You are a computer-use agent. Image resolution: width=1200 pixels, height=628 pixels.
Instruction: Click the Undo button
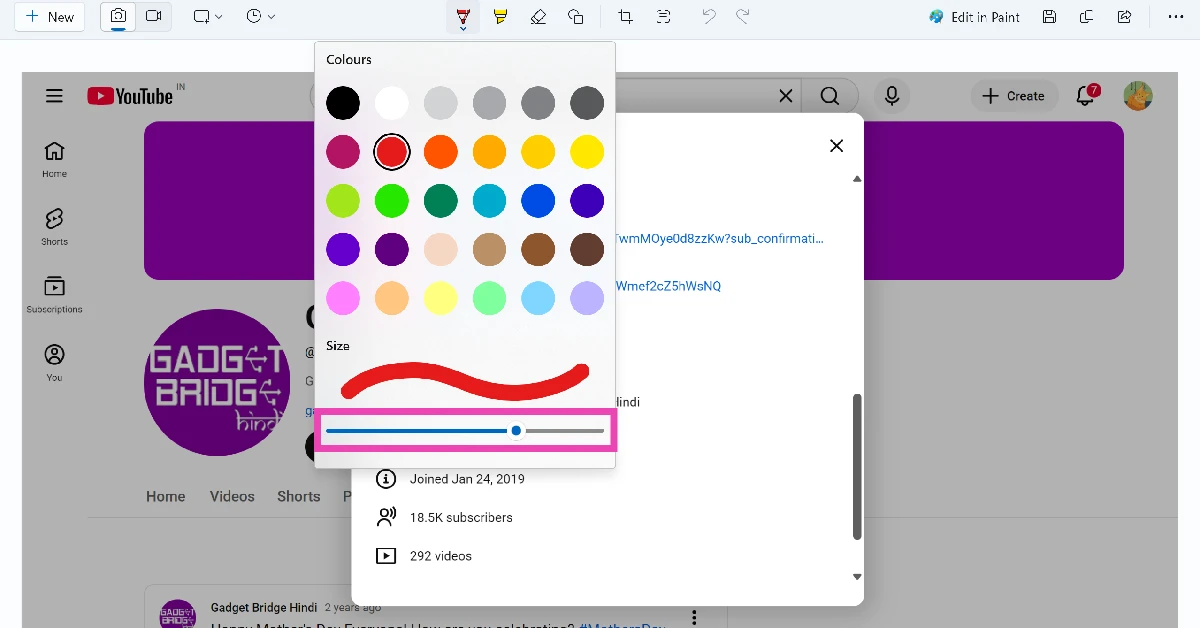tap(709, 16)
